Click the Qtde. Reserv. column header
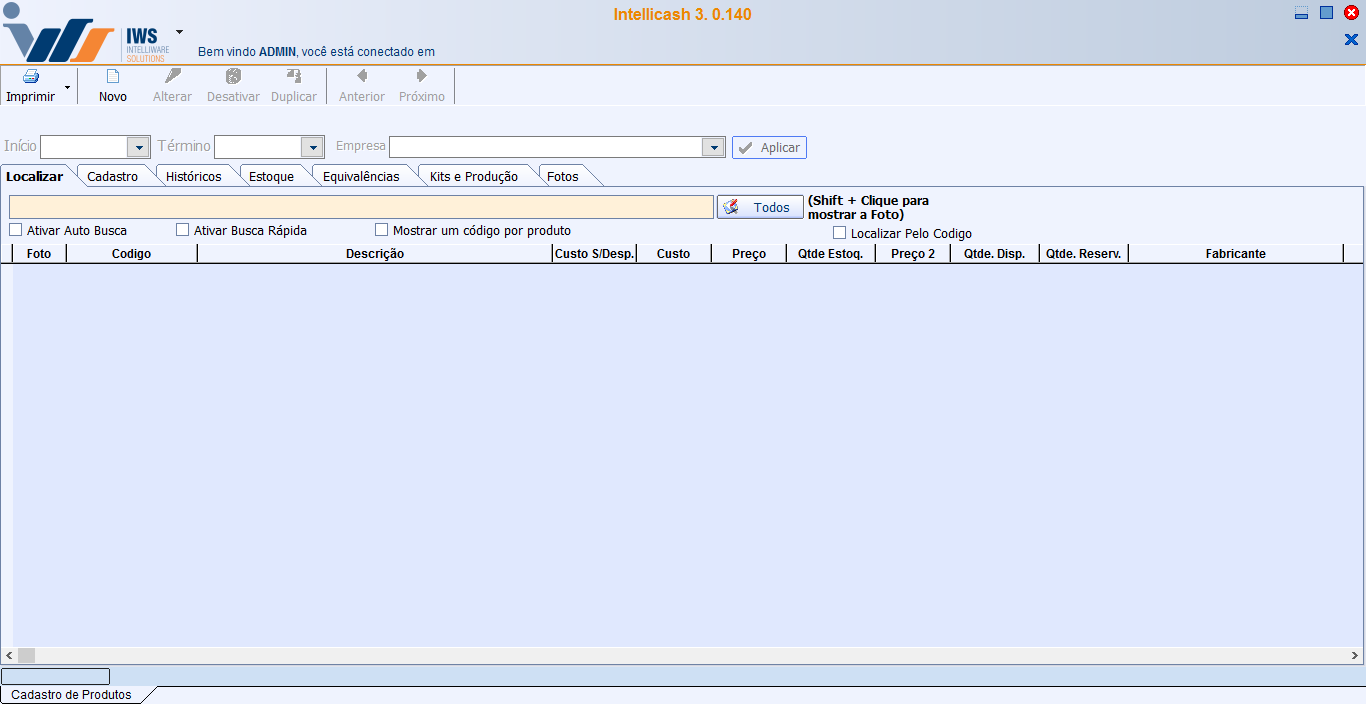Image resolution: width=1366 pixels, height=704 pixels. 1084,254
